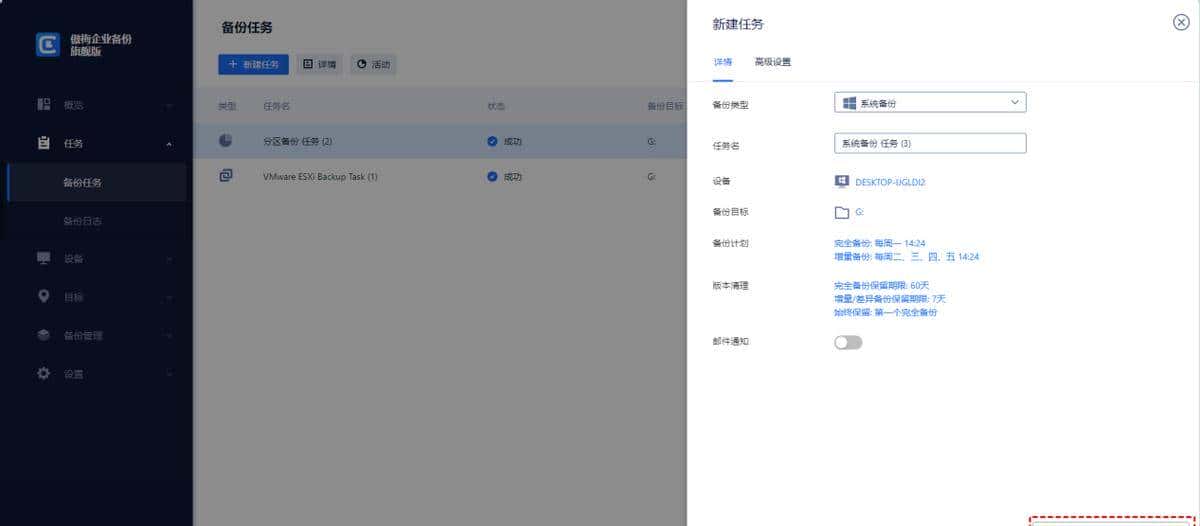Click the app logo in the sidebar
The image size is (1200, 526).
click(x=47, y=44)
